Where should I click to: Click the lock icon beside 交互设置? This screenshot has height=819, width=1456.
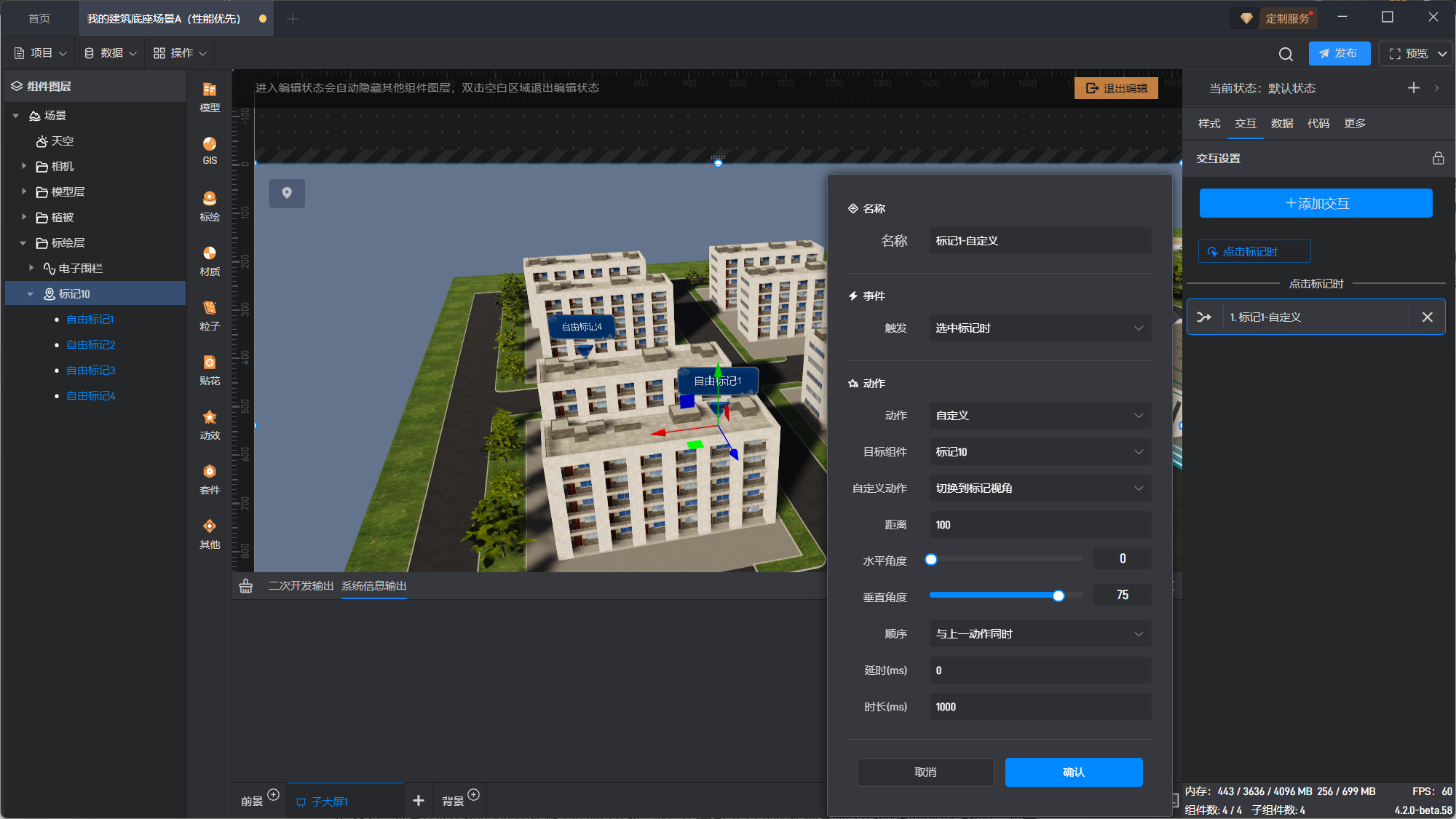pyautogui.click(x=1438, y=158)
